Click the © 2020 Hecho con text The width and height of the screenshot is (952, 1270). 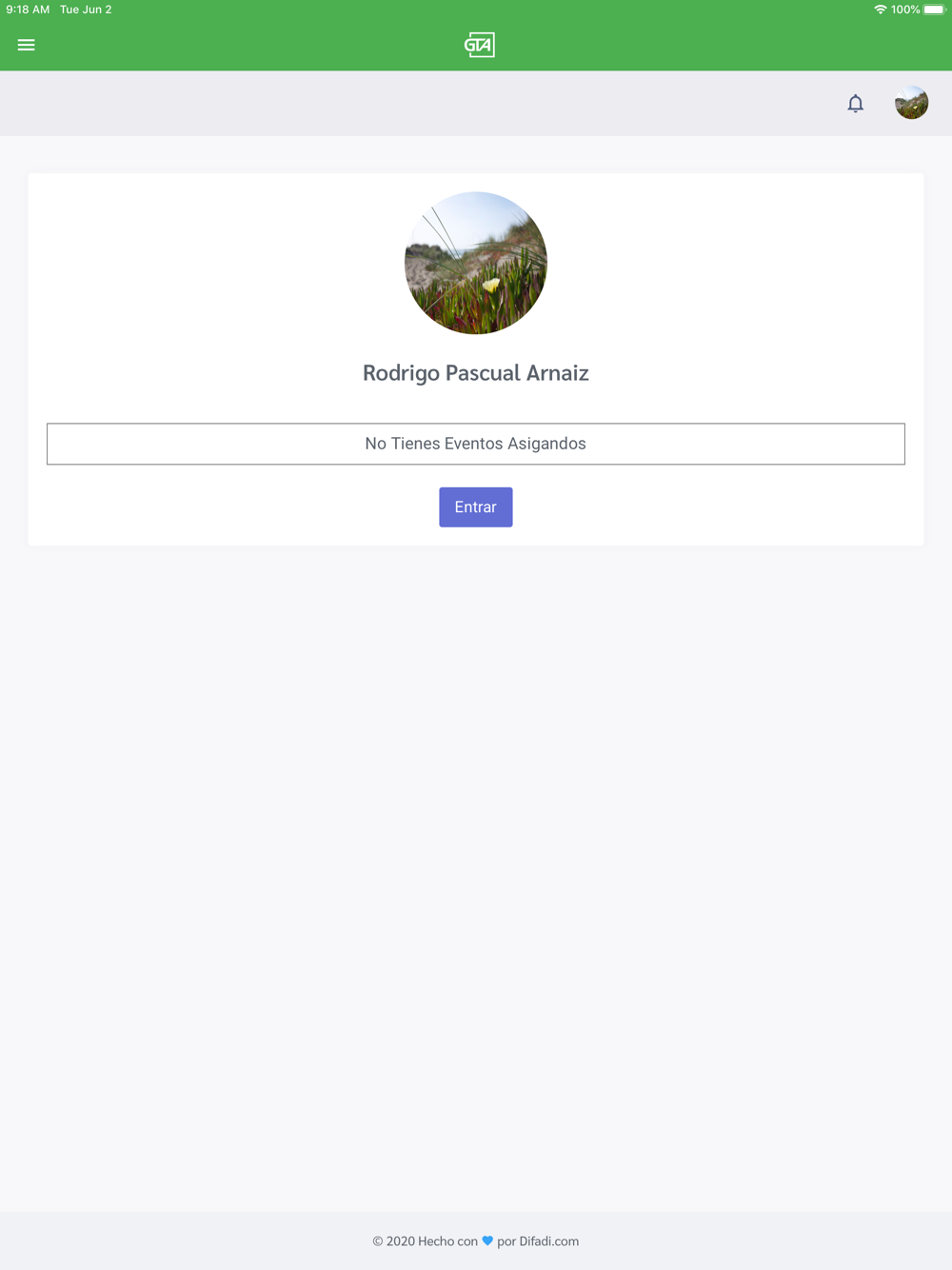pyautogui.click(x=425, y=1241)
